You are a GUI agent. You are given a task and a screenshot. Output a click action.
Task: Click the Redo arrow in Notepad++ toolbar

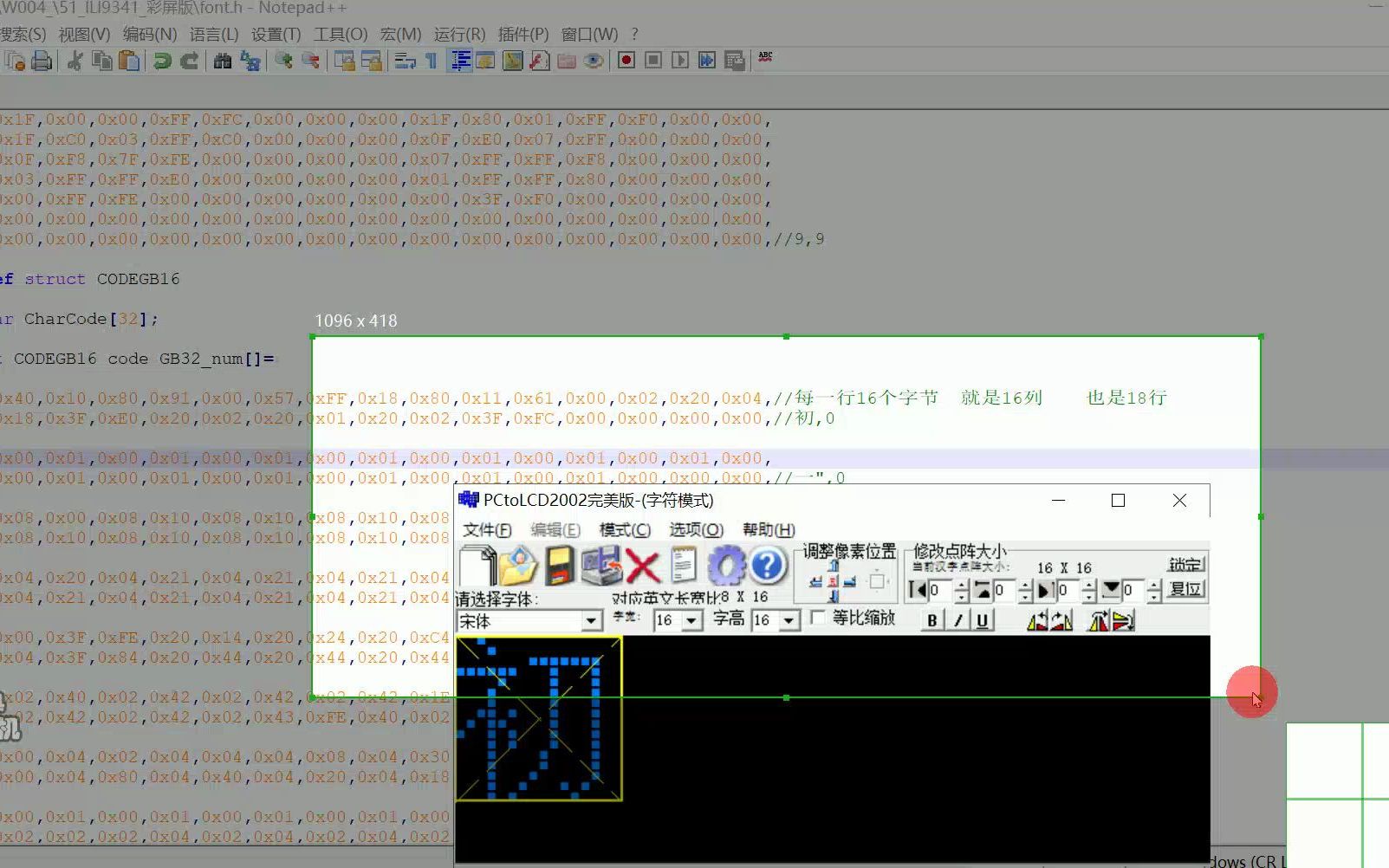189,61
